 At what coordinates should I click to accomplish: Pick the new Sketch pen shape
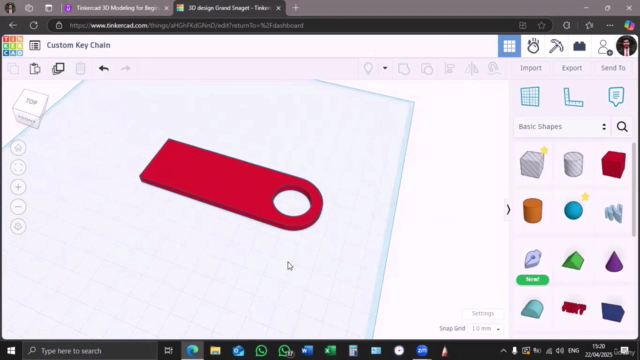(x=533, y=259)
